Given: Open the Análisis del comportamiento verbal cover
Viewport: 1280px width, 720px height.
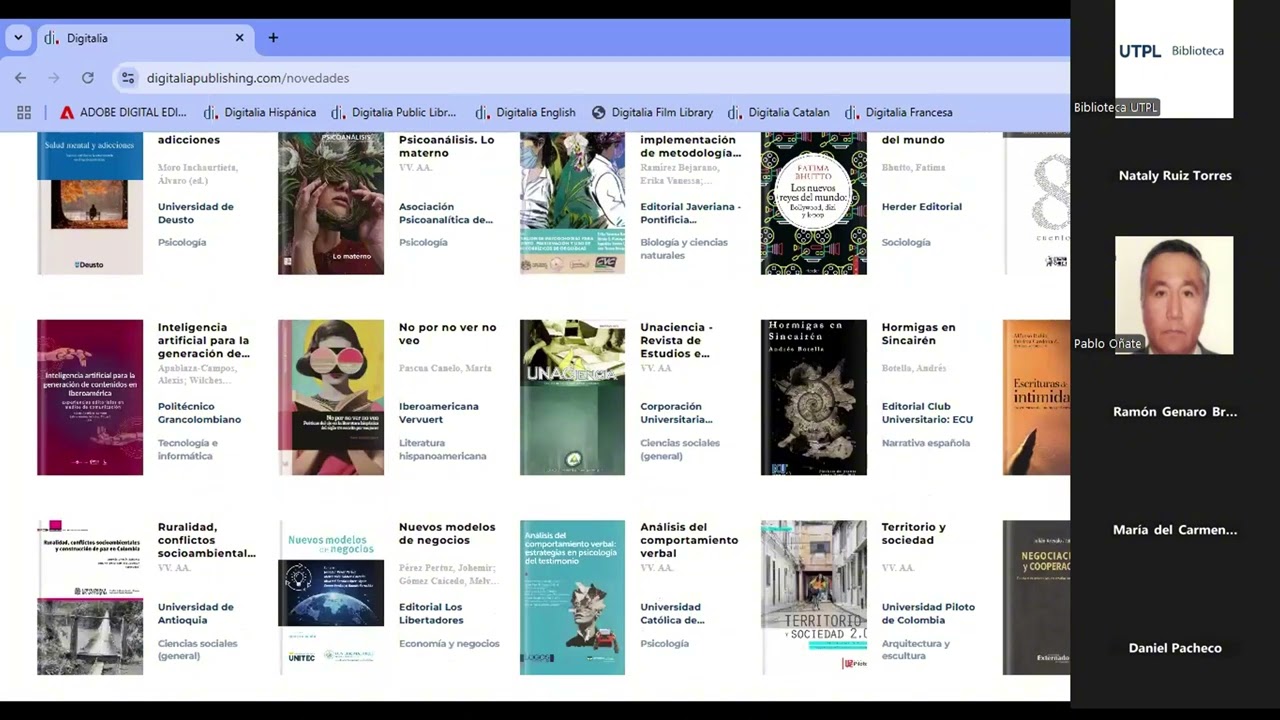Looking at the screenshot, I should coord(572,597).
